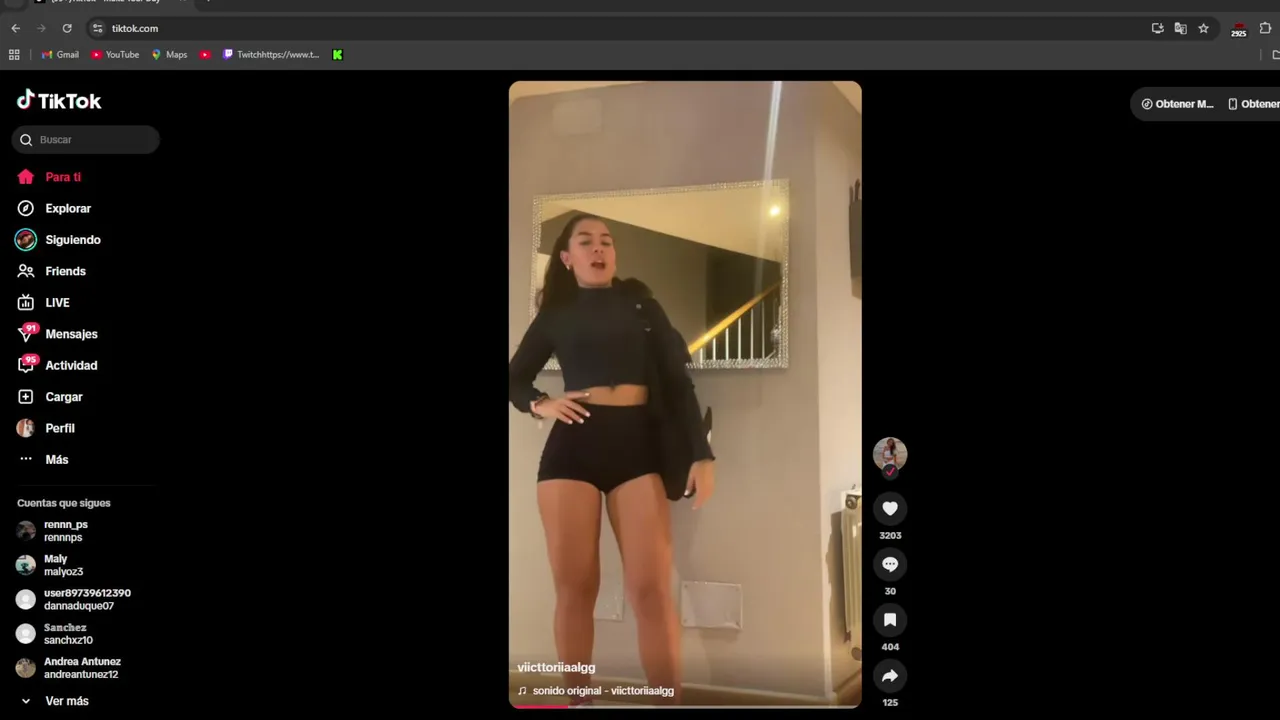Open user89739612390 account
Viewport: 1280px width, 720px height.
(87, 599)
